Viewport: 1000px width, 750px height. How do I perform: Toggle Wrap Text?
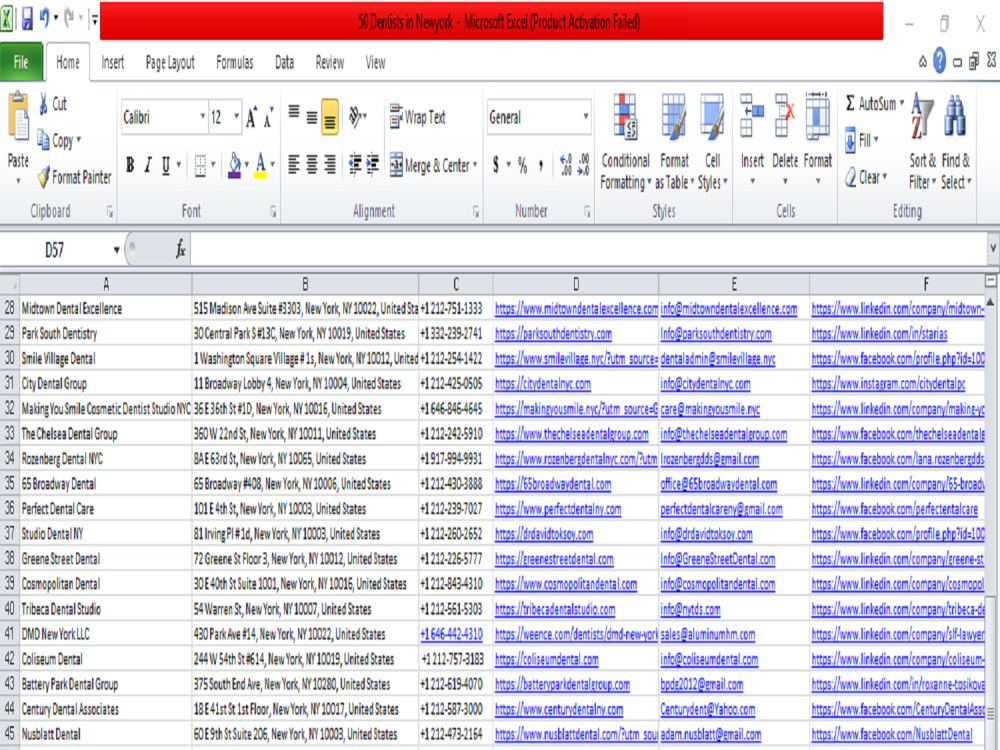[x=418, y=117]
